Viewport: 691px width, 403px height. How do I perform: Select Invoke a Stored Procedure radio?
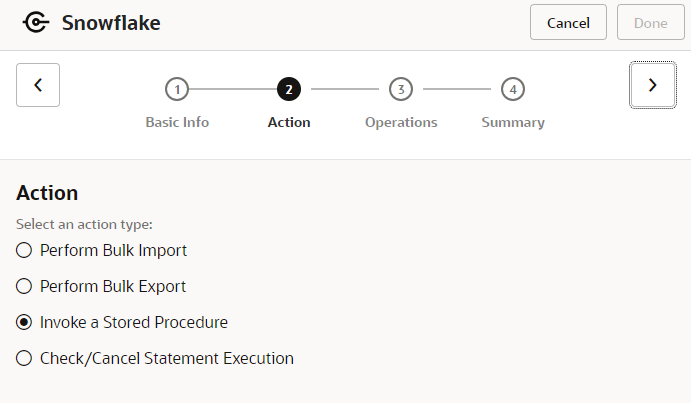click(x=24, y=322)
